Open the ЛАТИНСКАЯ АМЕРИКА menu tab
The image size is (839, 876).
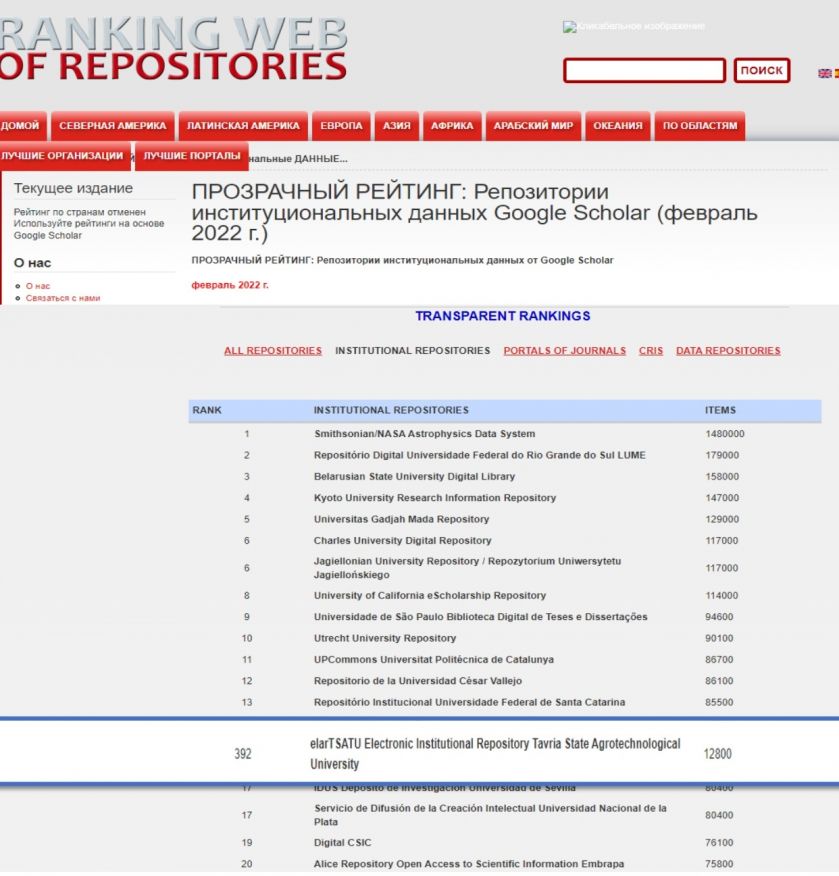tap(243, 126)
